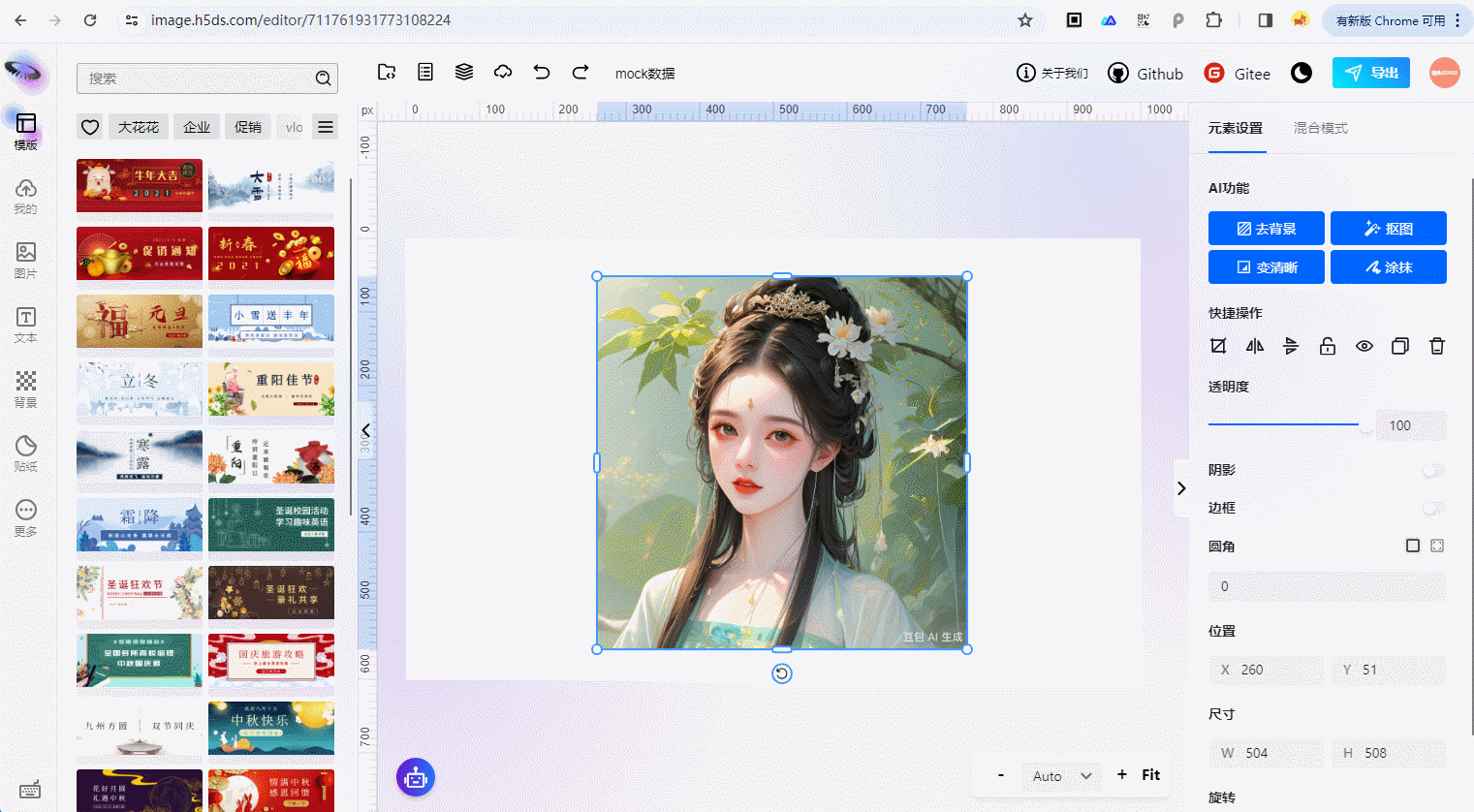
Task: Click the open folder icon in top toolbar
Action: point(387,72)
